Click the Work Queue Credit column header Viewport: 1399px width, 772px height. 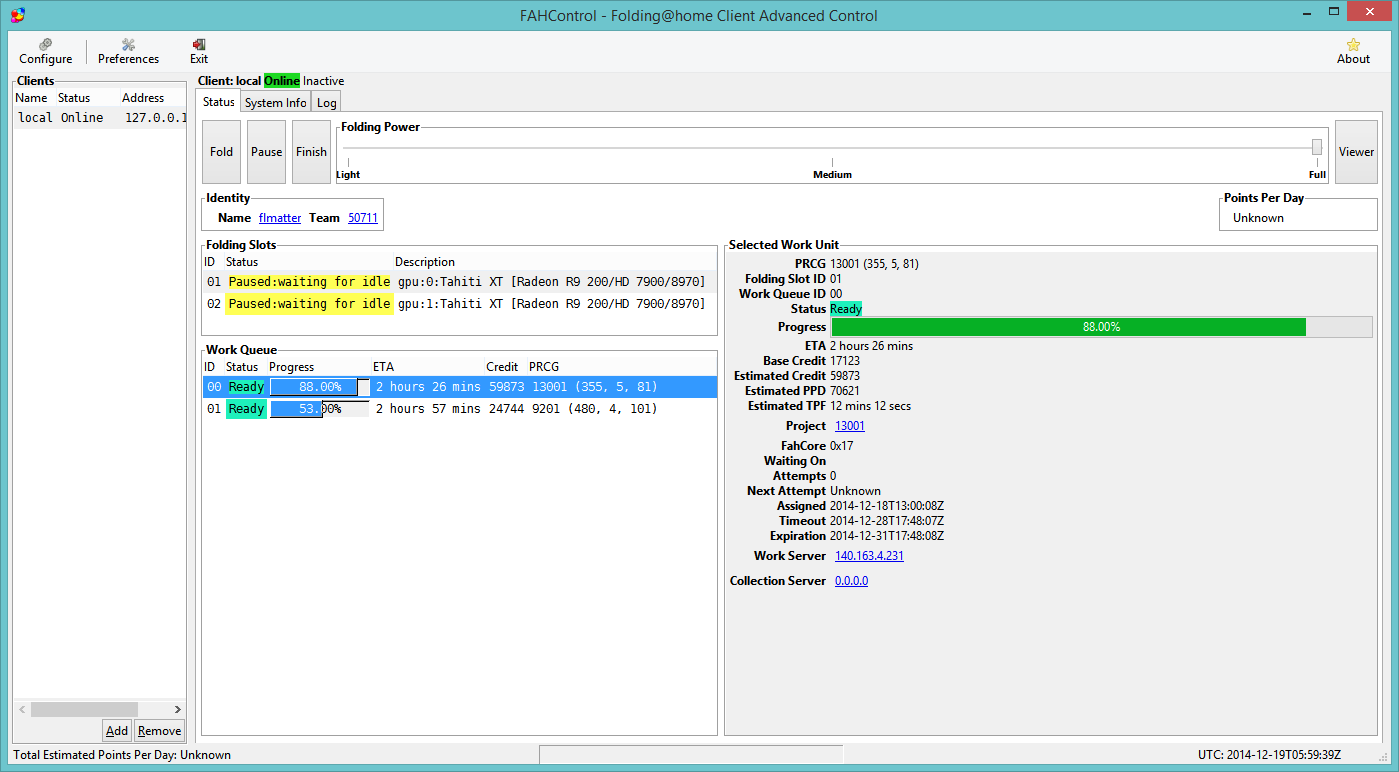tap(502, 367)
